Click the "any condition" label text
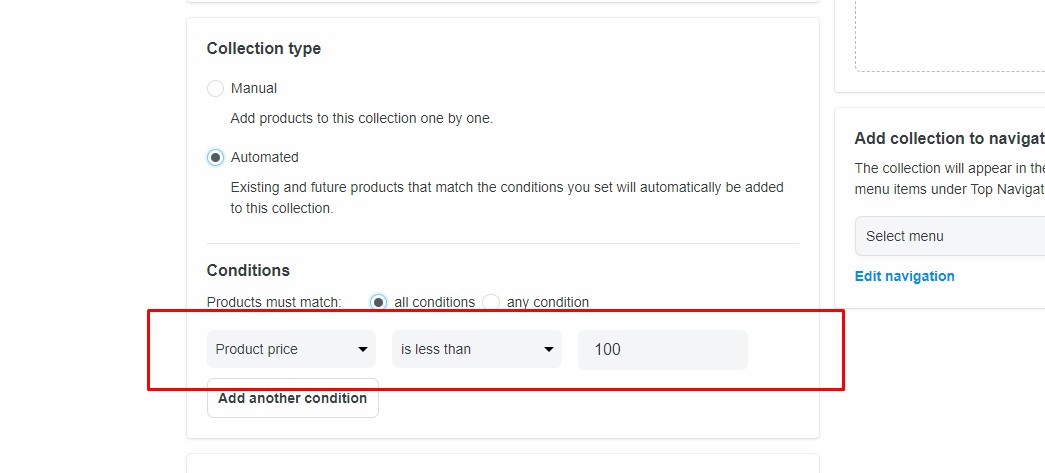The image size is (1045, 473). click(548, 302)
